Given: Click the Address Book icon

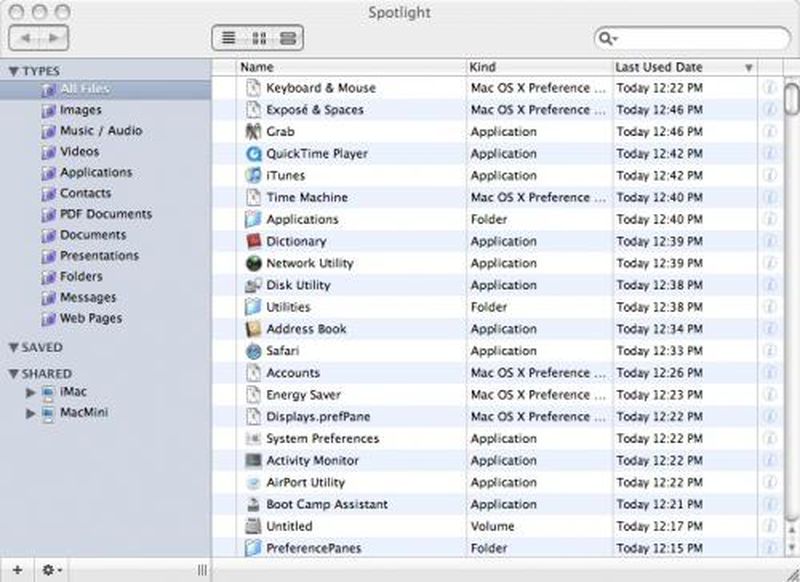Looking at the screenshot, I should pyautogui.click(x=253, y=329).
